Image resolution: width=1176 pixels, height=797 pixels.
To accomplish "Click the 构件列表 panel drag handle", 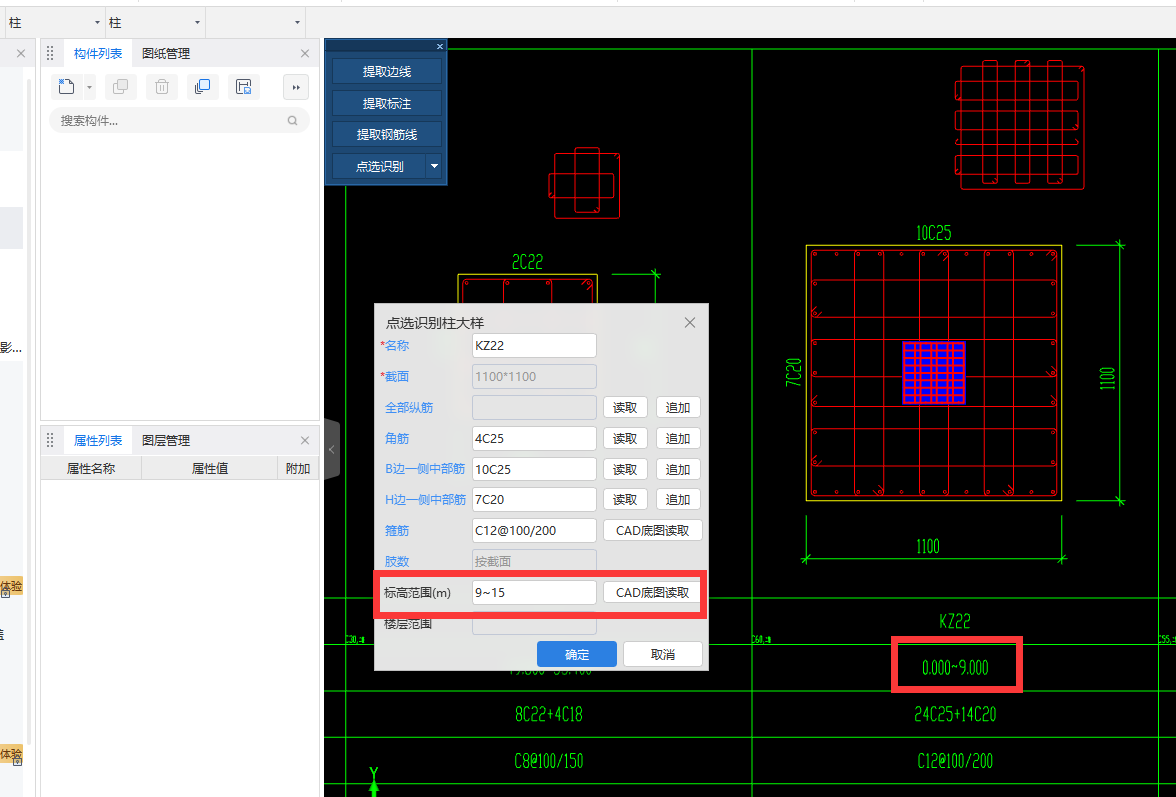I will [50, 53].
